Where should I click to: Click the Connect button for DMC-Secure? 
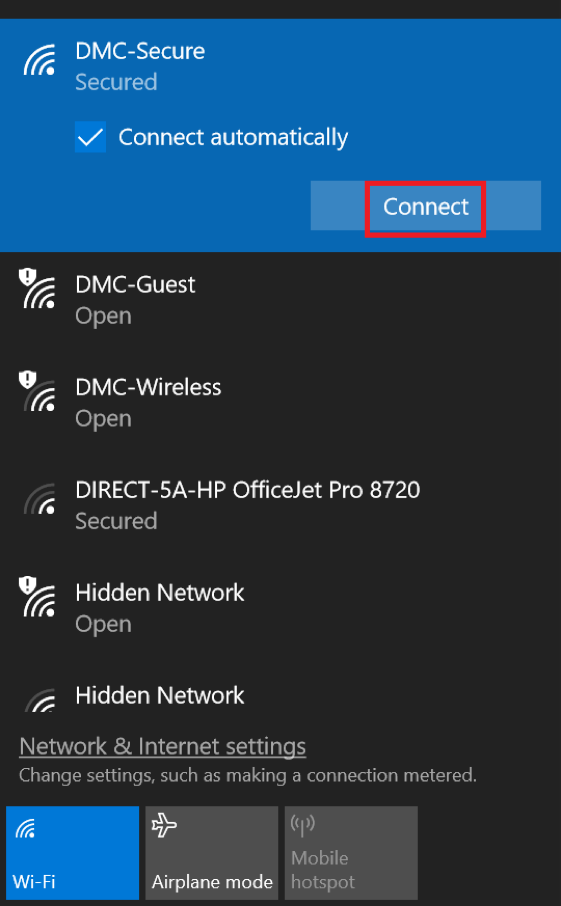[426, 206]
